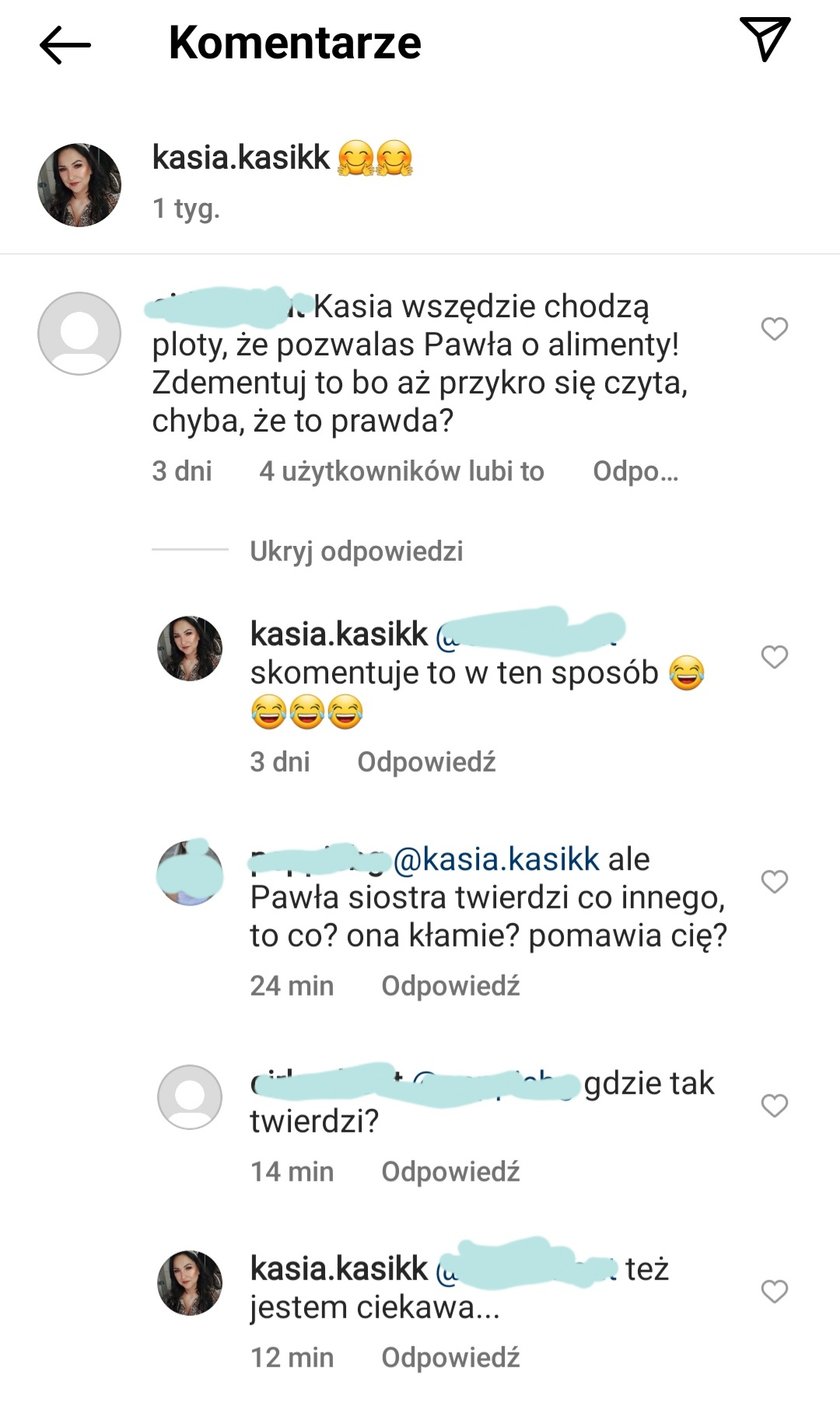Reply via 'Odpowiedź' under the 12 min comment
Viewport: 840px width, 1403px height.
pos(450,1357)
